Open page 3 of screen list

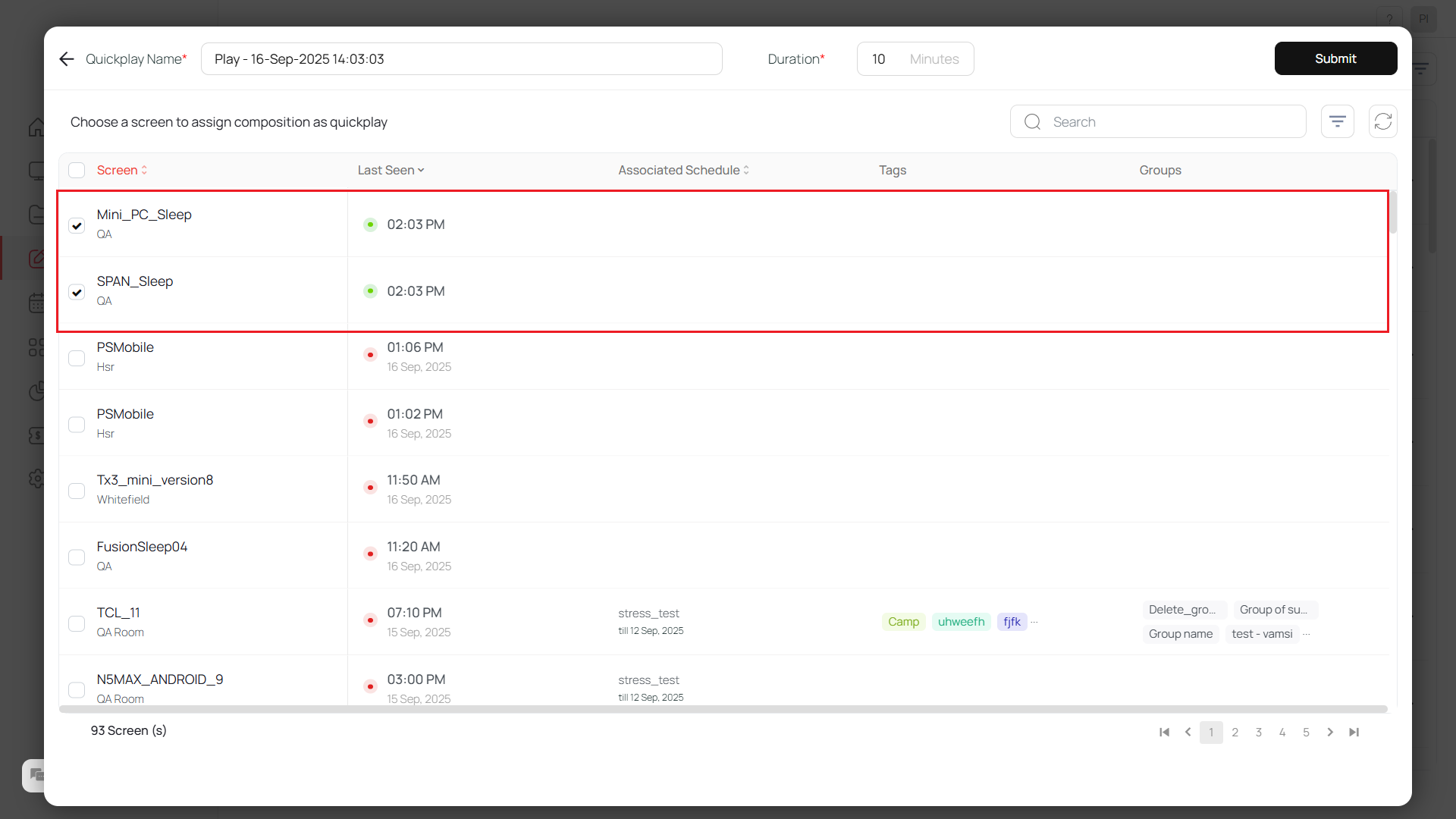1258,732
